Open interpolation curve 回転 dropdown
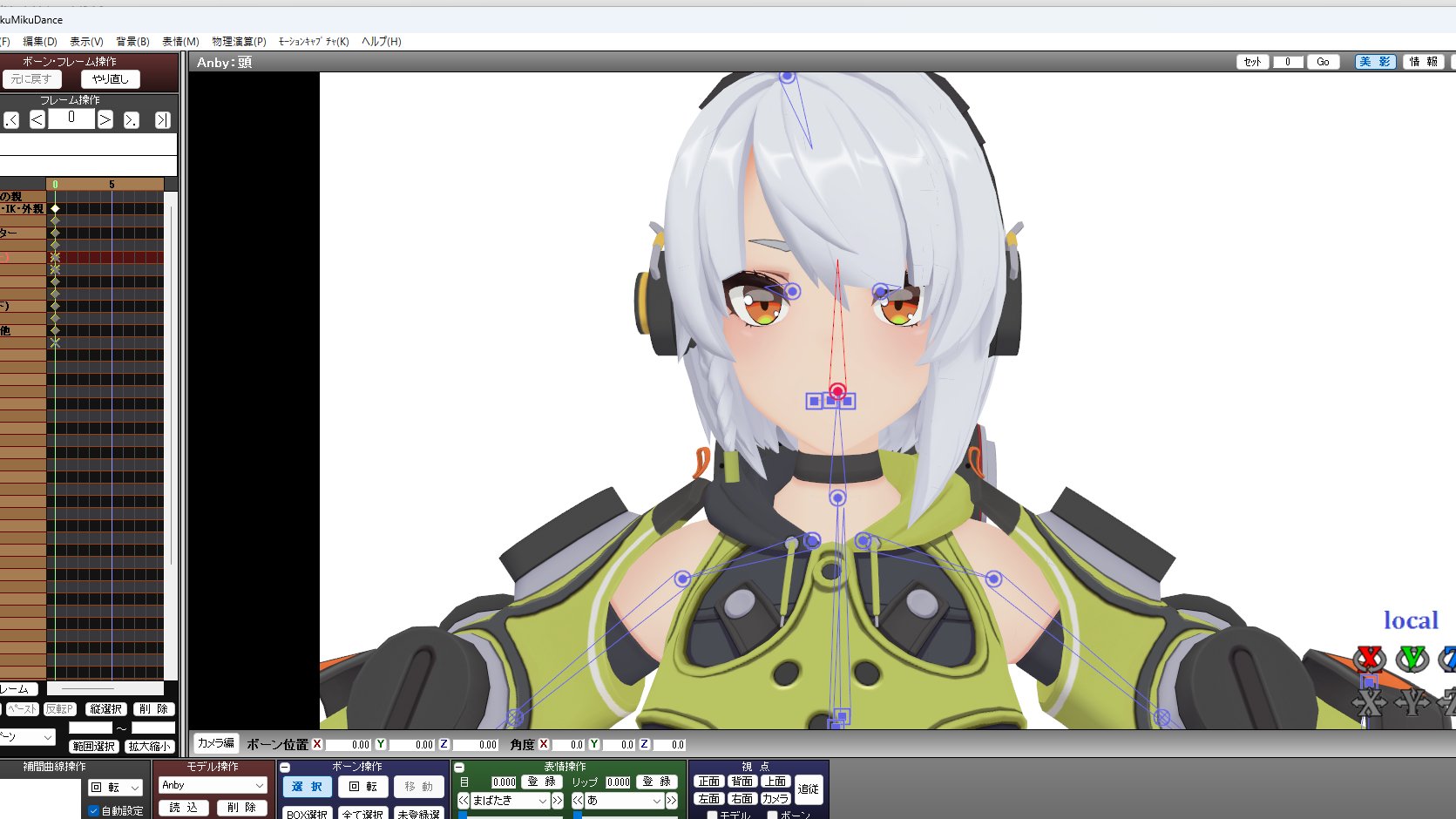Image resolution: width=1456 pixels, height=819 pixels. coord(115,788)
